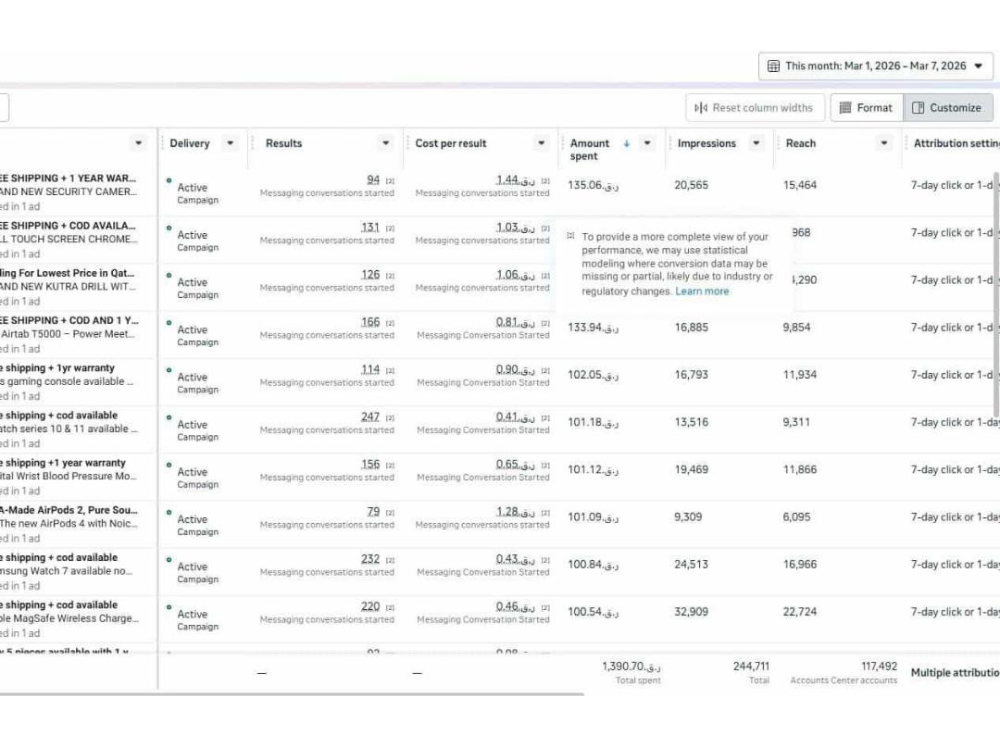
Task: Select the Samsung Watch 7 available campaign
Action: [66, 571]
